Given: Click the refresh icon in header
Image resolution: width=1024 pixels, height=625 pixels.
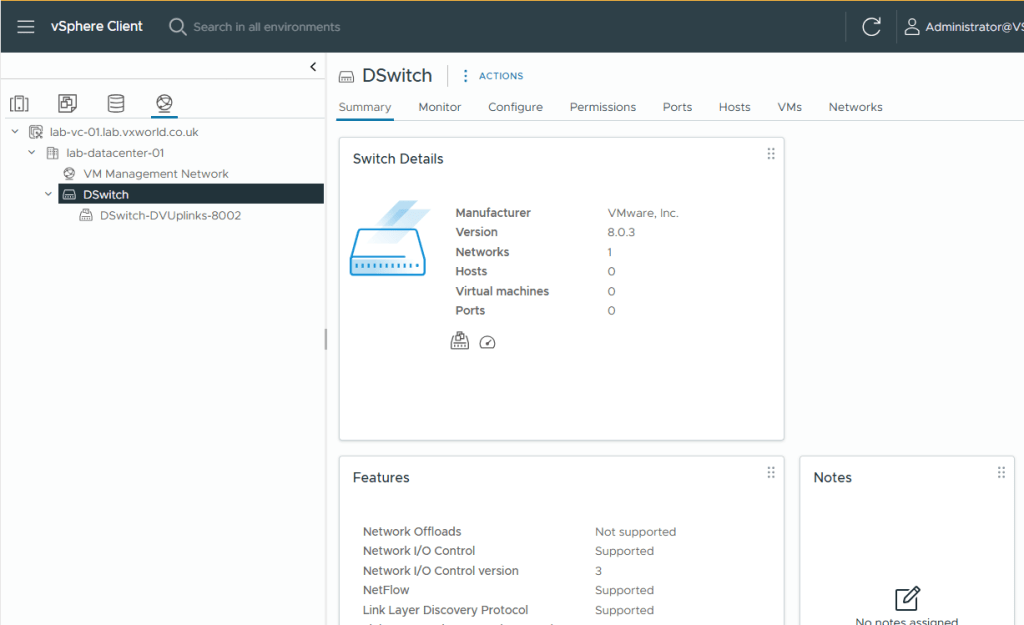Looking at the screenshot, I should [x=871, y=27].
